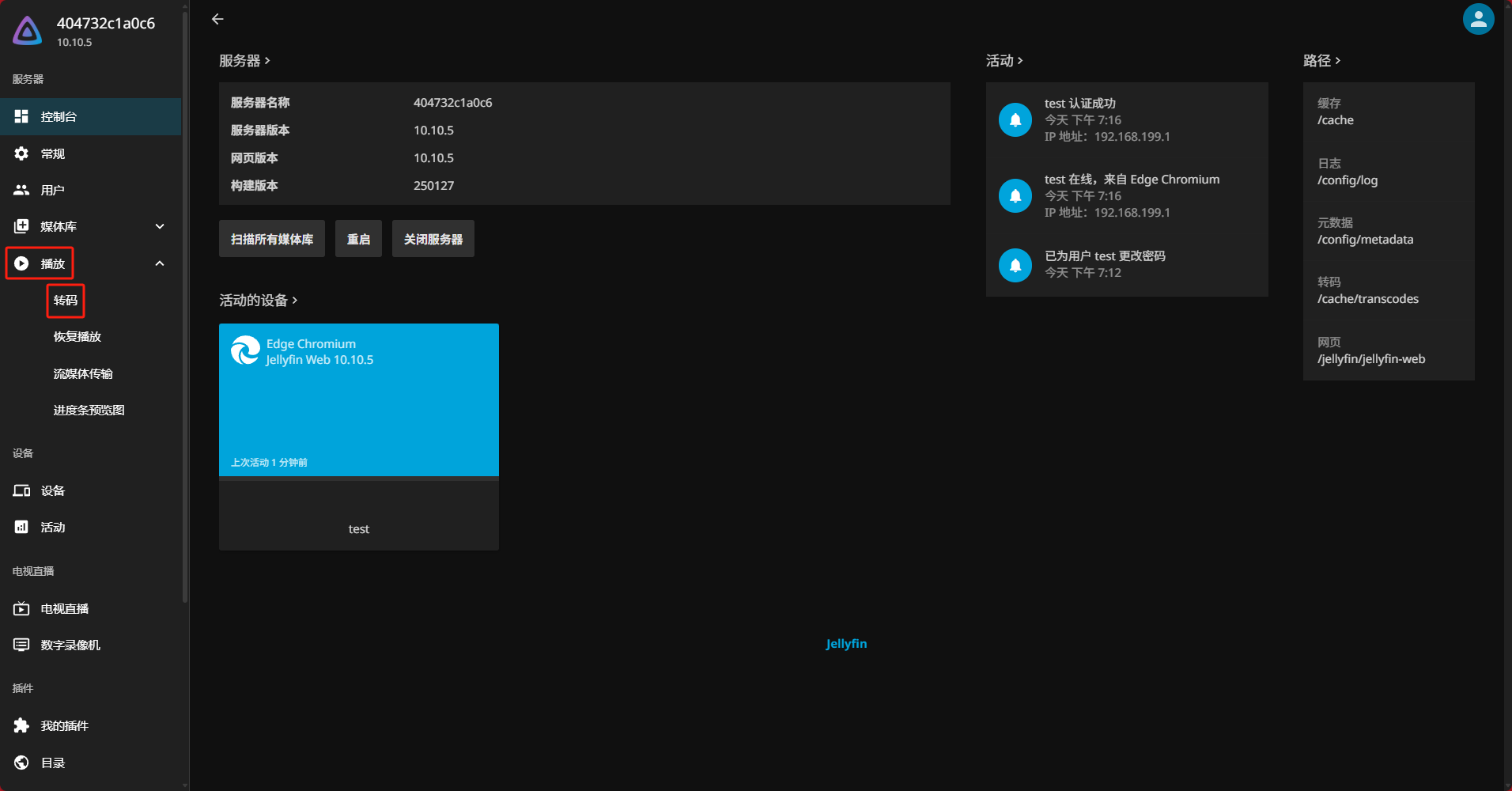Screen dimensions: 1512x791
Task: Click the 目录 globe icon
Action: pos(21,763)
